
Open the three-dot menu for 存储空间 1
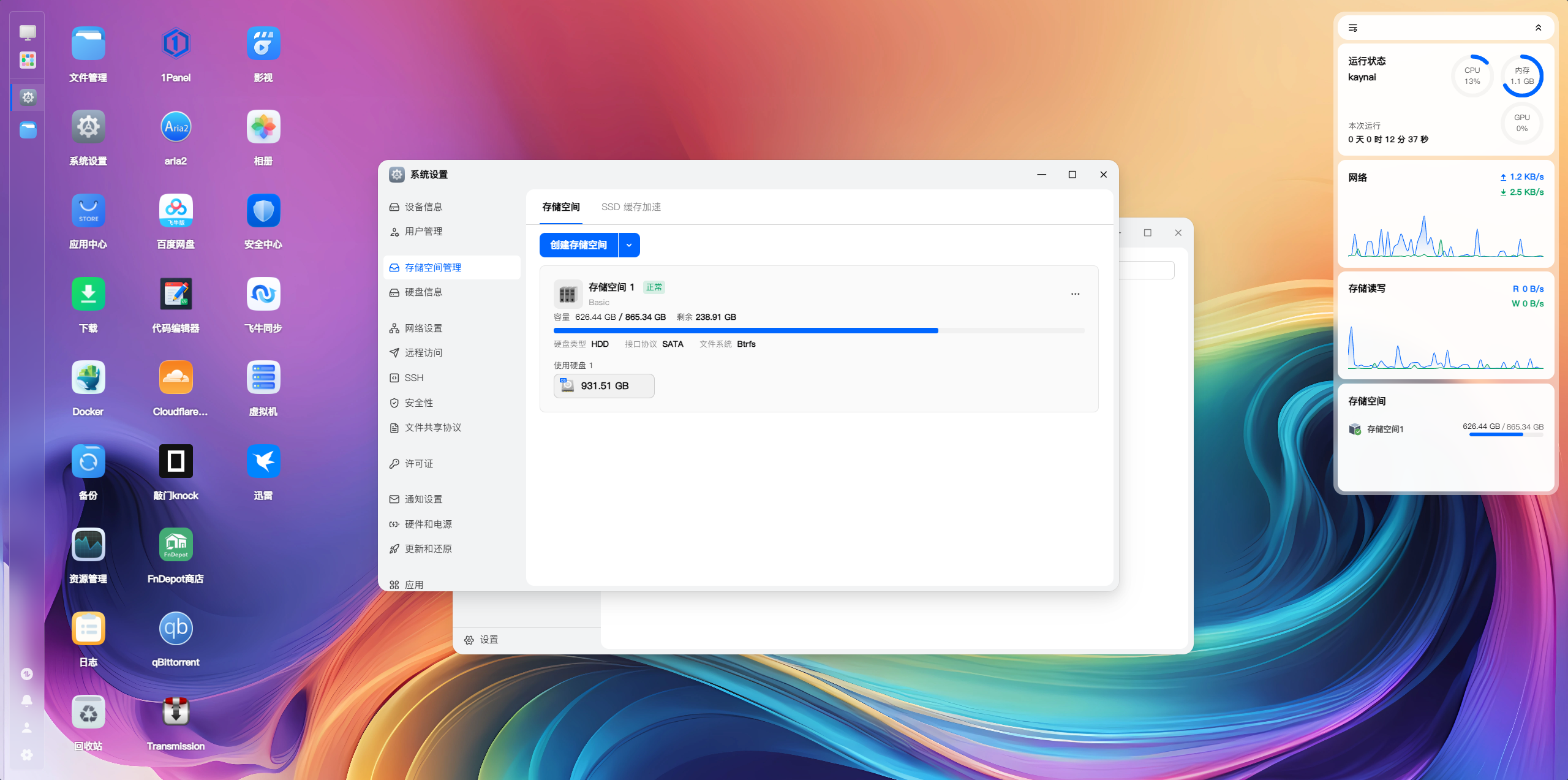tap(1075, 294)
